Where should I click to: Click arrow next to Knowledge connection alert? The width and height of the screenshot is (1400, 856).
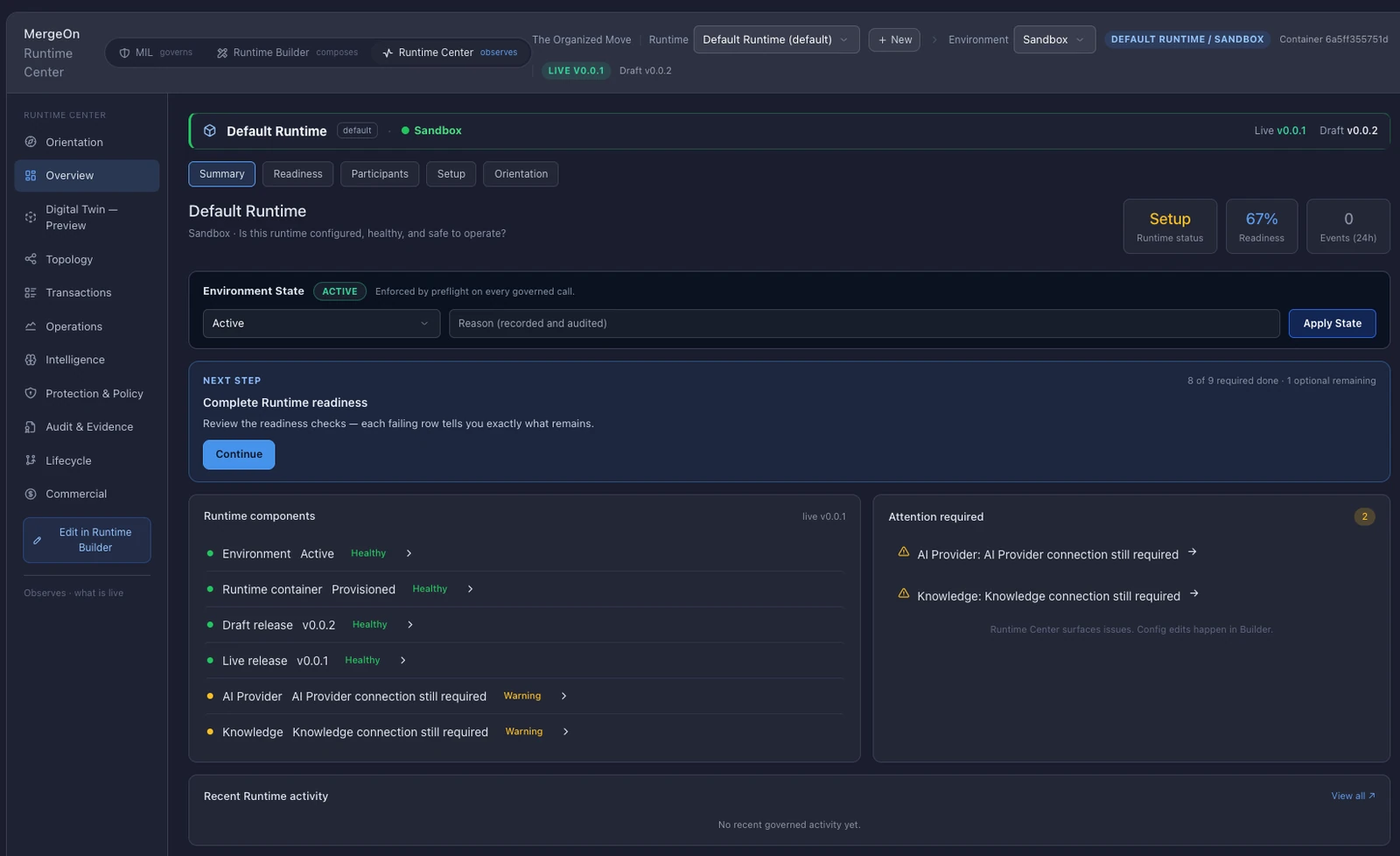1193,594
